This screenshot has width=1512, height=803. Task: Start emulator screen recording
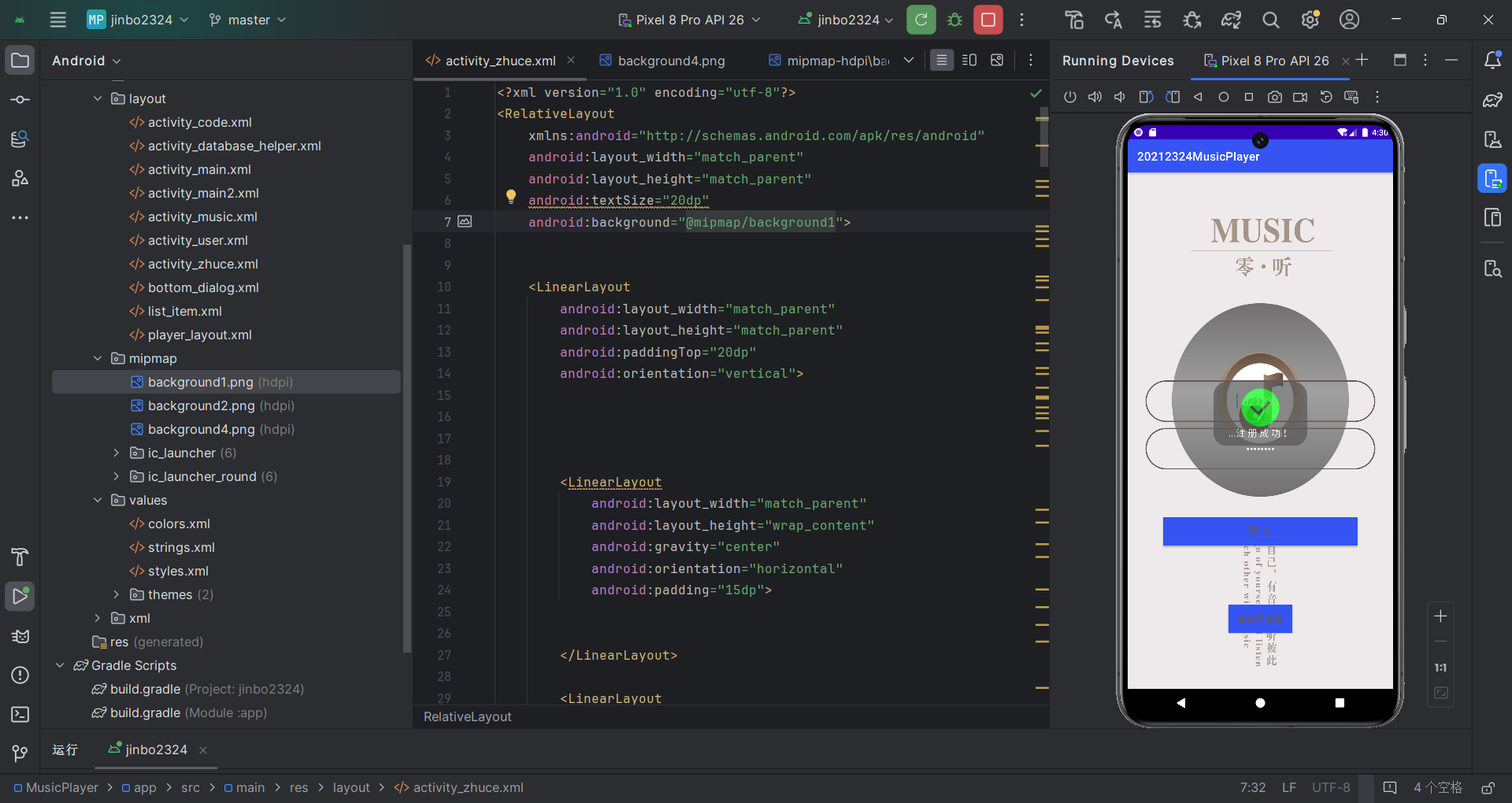pos(1300,97)
